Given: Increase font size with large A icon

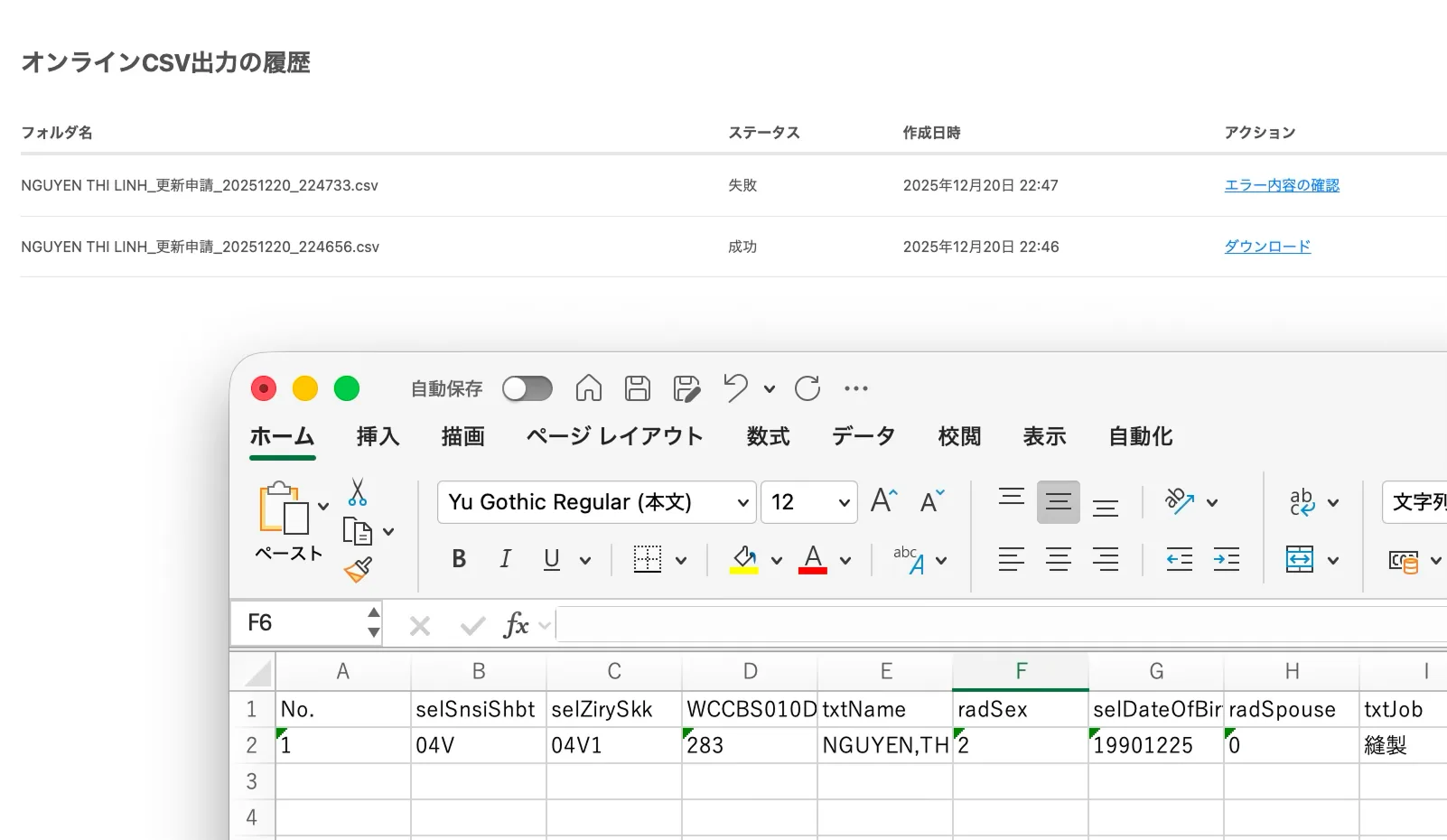Looking at the screenshot, I should pyautogui.click(x=883, y=501).
